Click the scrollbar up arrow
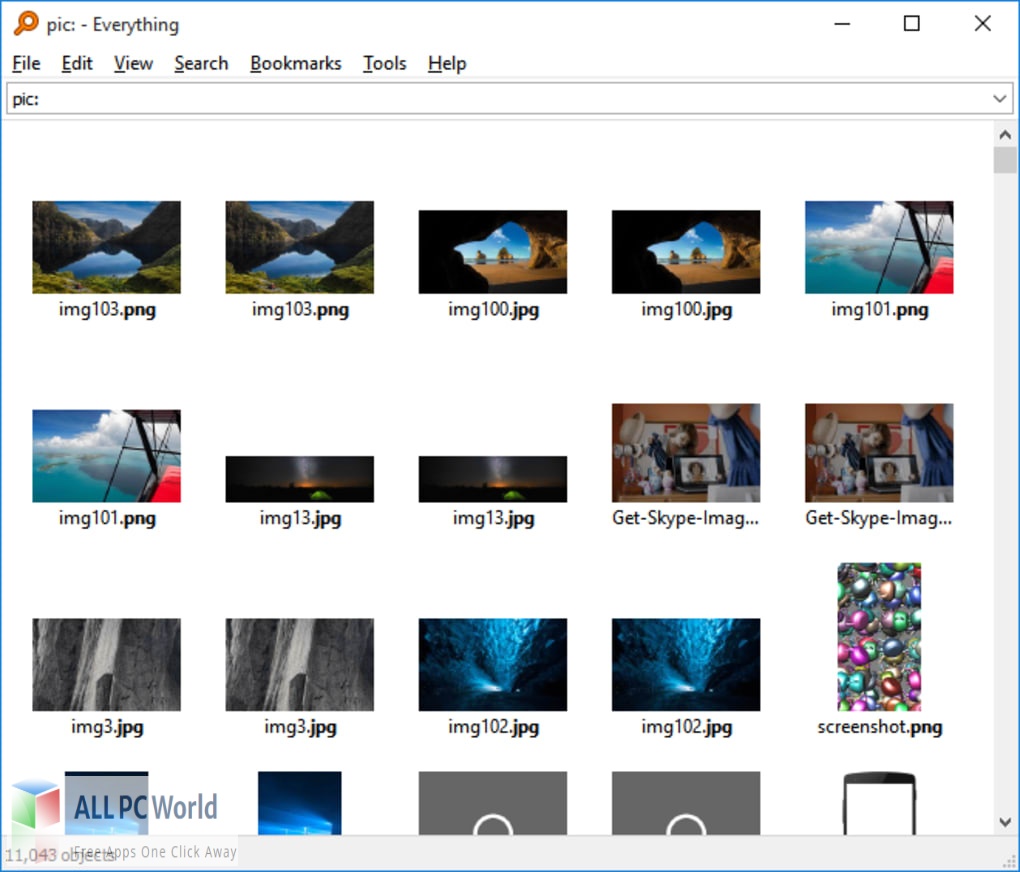 pyautogui.click(x=1005, y=134)
